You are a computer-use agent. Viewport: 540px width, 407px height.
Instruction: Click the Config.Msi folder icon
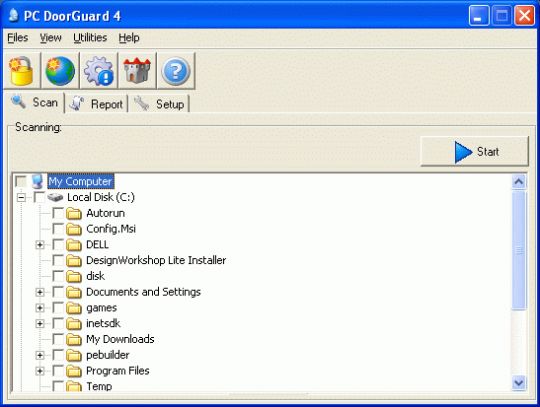tap(74, 229)
